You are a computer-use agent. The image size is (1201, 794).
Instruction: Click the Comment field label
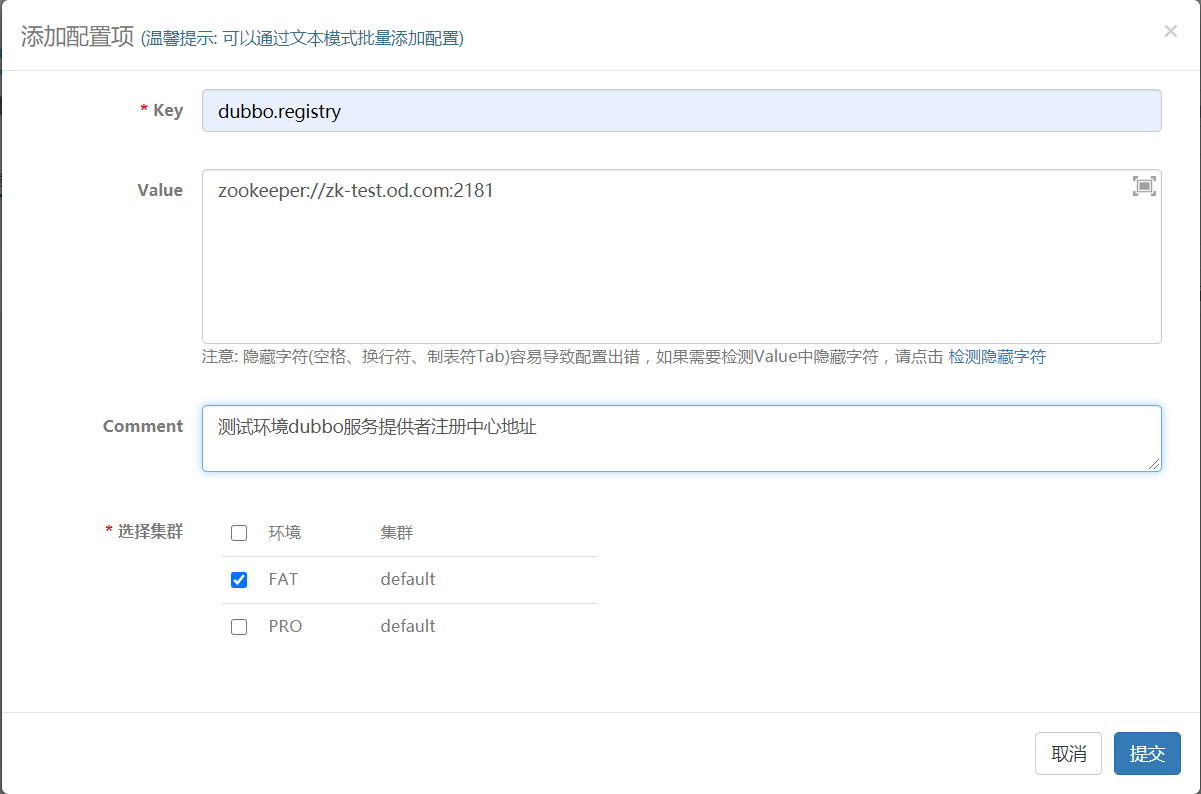143,426
